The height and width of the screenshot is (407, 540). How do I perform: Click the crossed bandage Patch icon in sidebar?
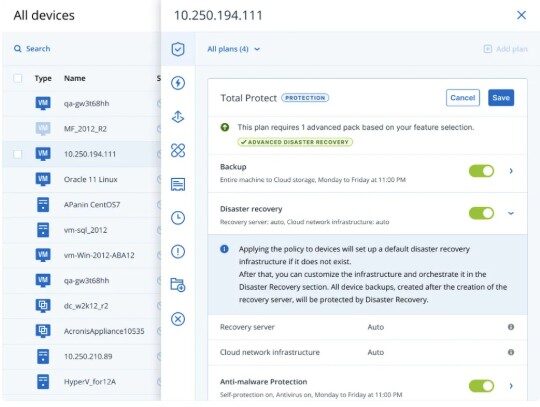click(x=178, y=150)
